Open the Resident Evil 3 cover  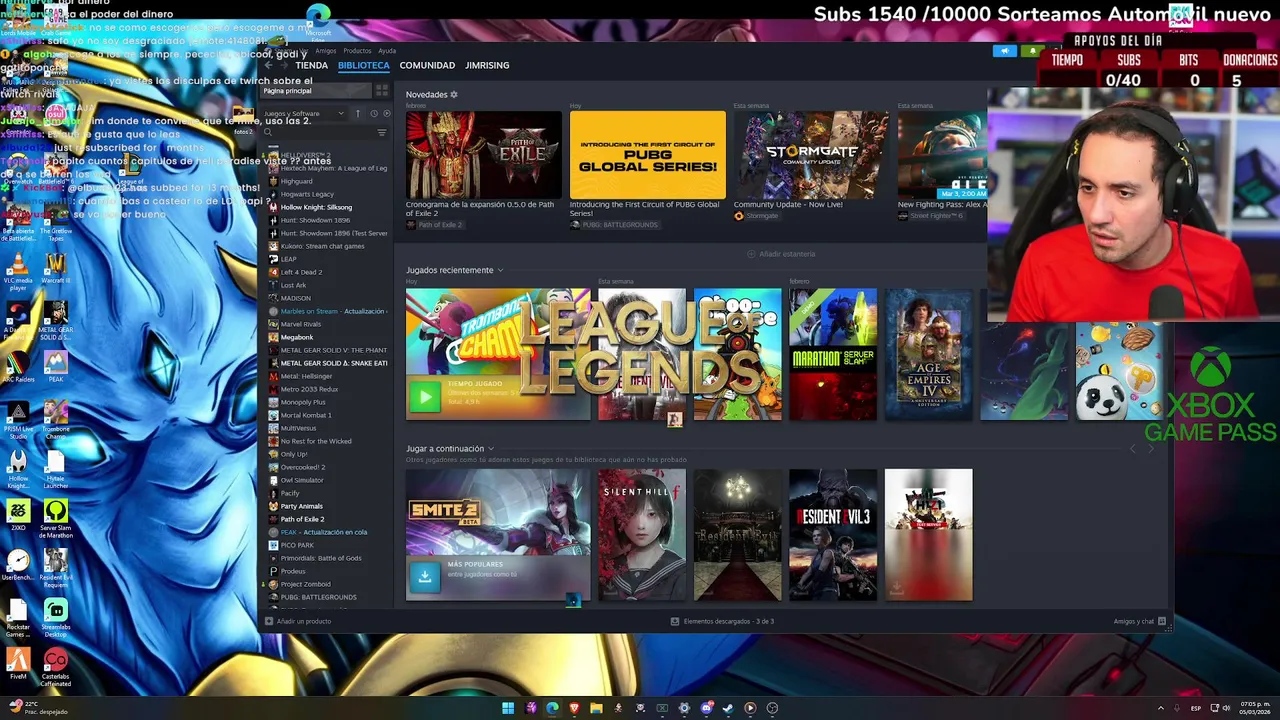pyautogui.click(x=833, y=535)
